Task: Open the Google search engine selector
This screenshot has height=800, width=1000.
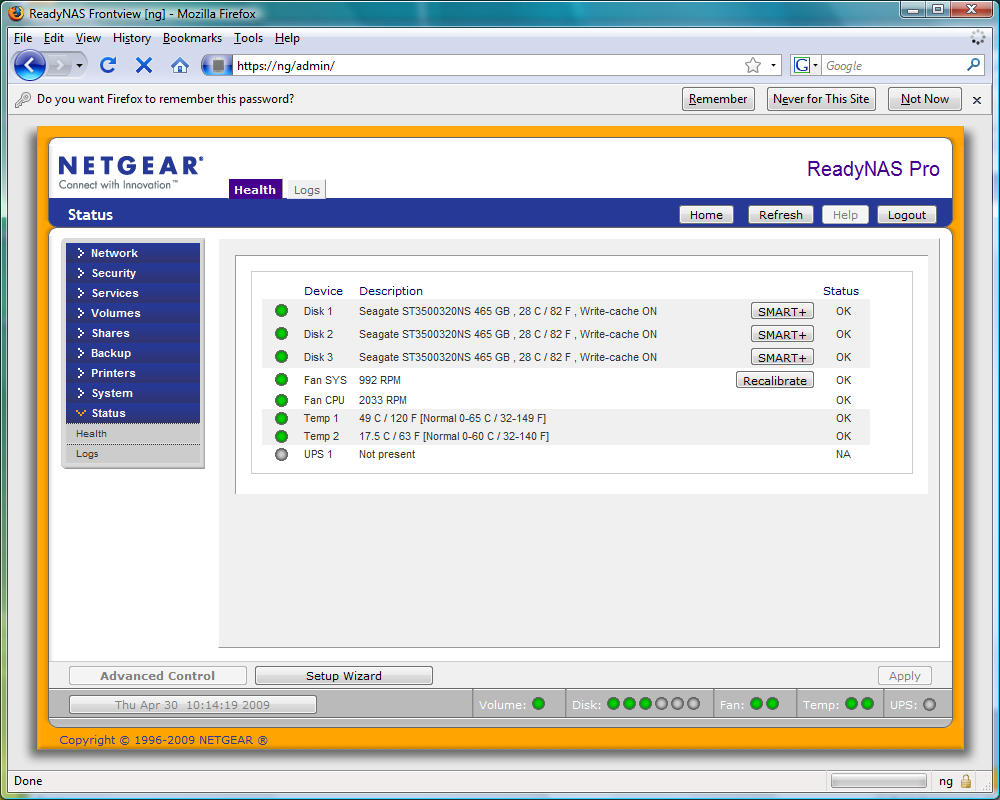Action: coord(805,65)
